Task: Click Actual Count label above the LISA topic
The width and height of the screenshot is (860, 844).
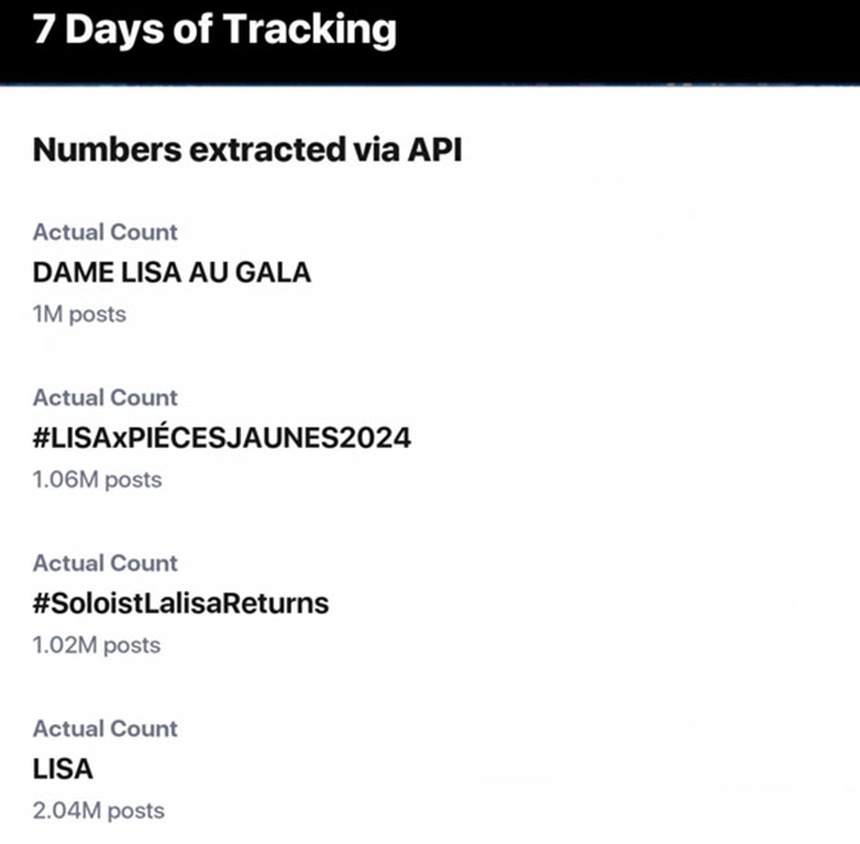Action: 105,729
